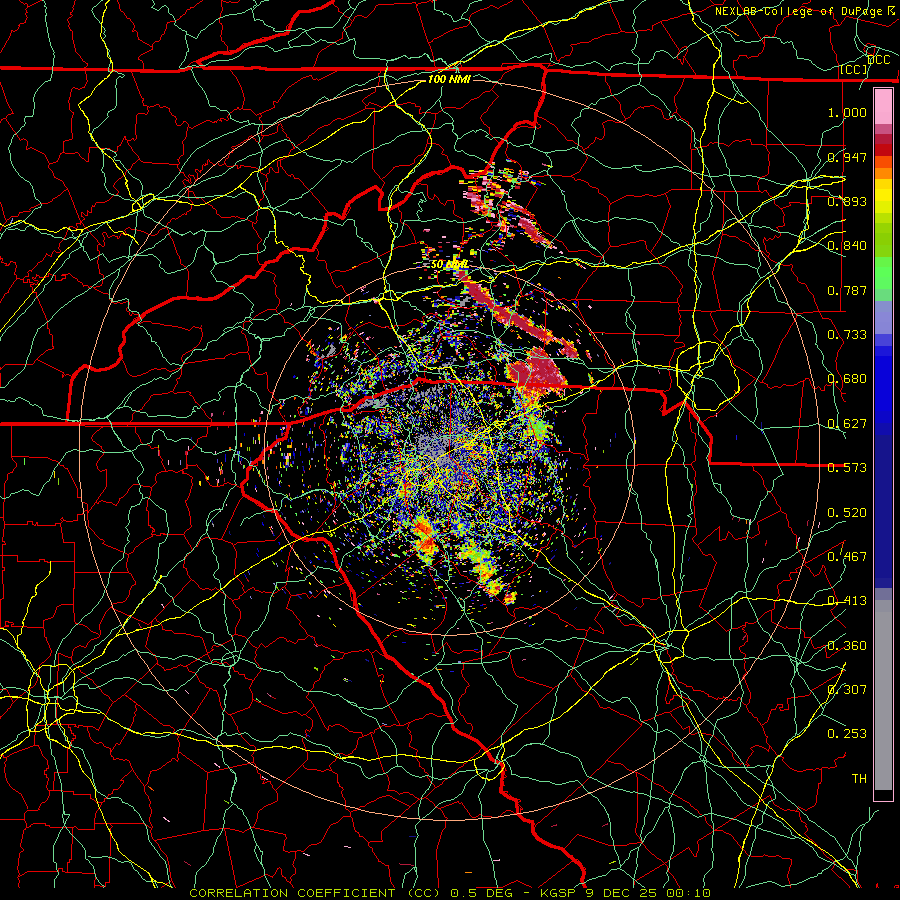Click the 0.307 legend value

tap(847, 690)
